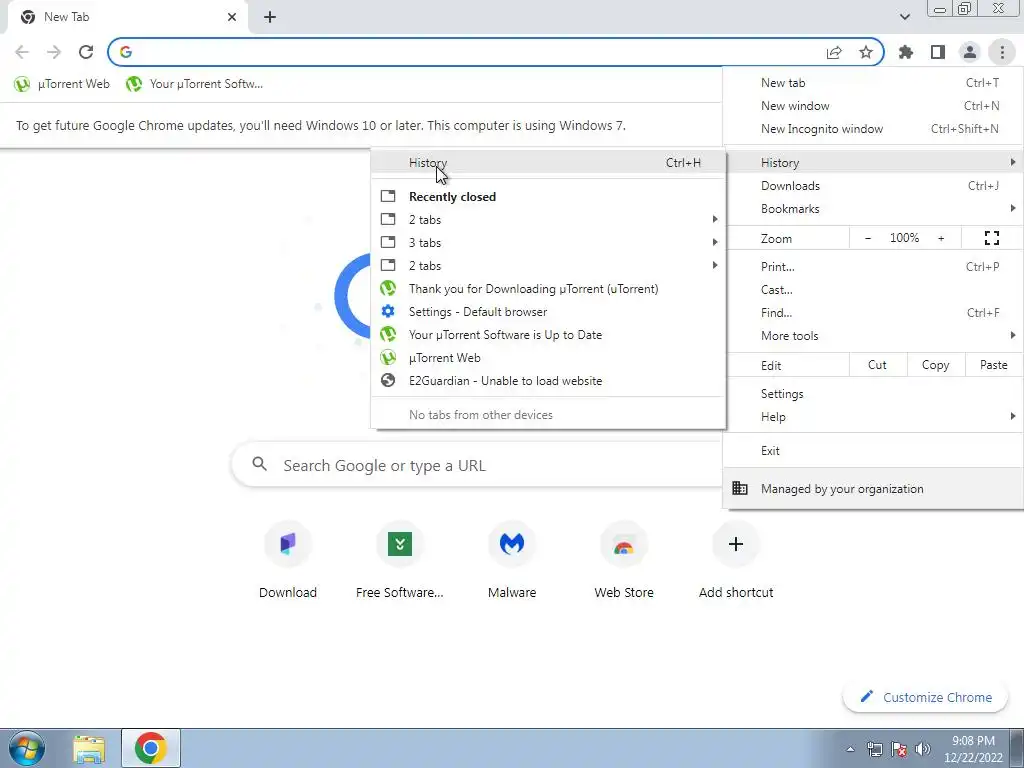The width and height of the screenshot is (1024, 768).
Task: Expand the 3 tabs recently closed group
Action: click(x=549, y=242)
